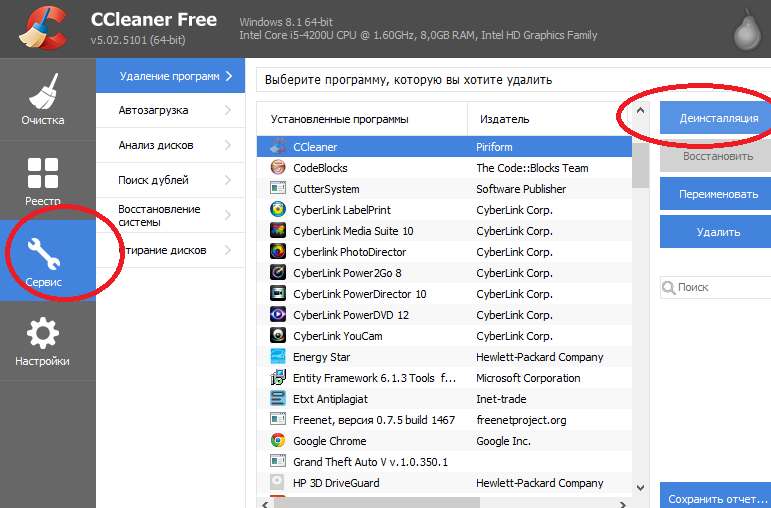Click the Переименовать rename button
This screenshot has height=508, width=771.
click(x=715, y=194)
